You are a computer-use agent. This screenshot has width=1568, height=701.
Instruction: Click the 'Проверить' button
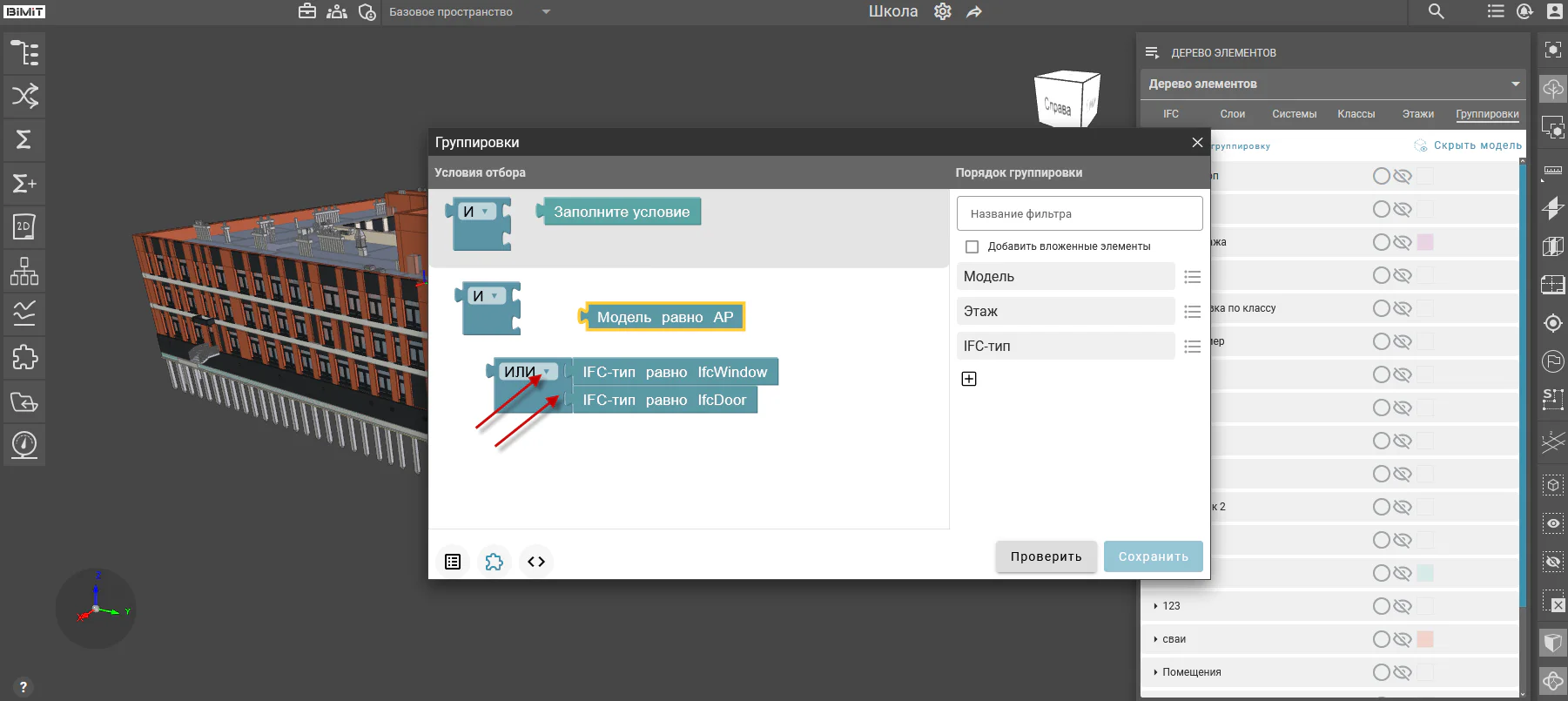pyautogui.click(x=1046, y=556)
